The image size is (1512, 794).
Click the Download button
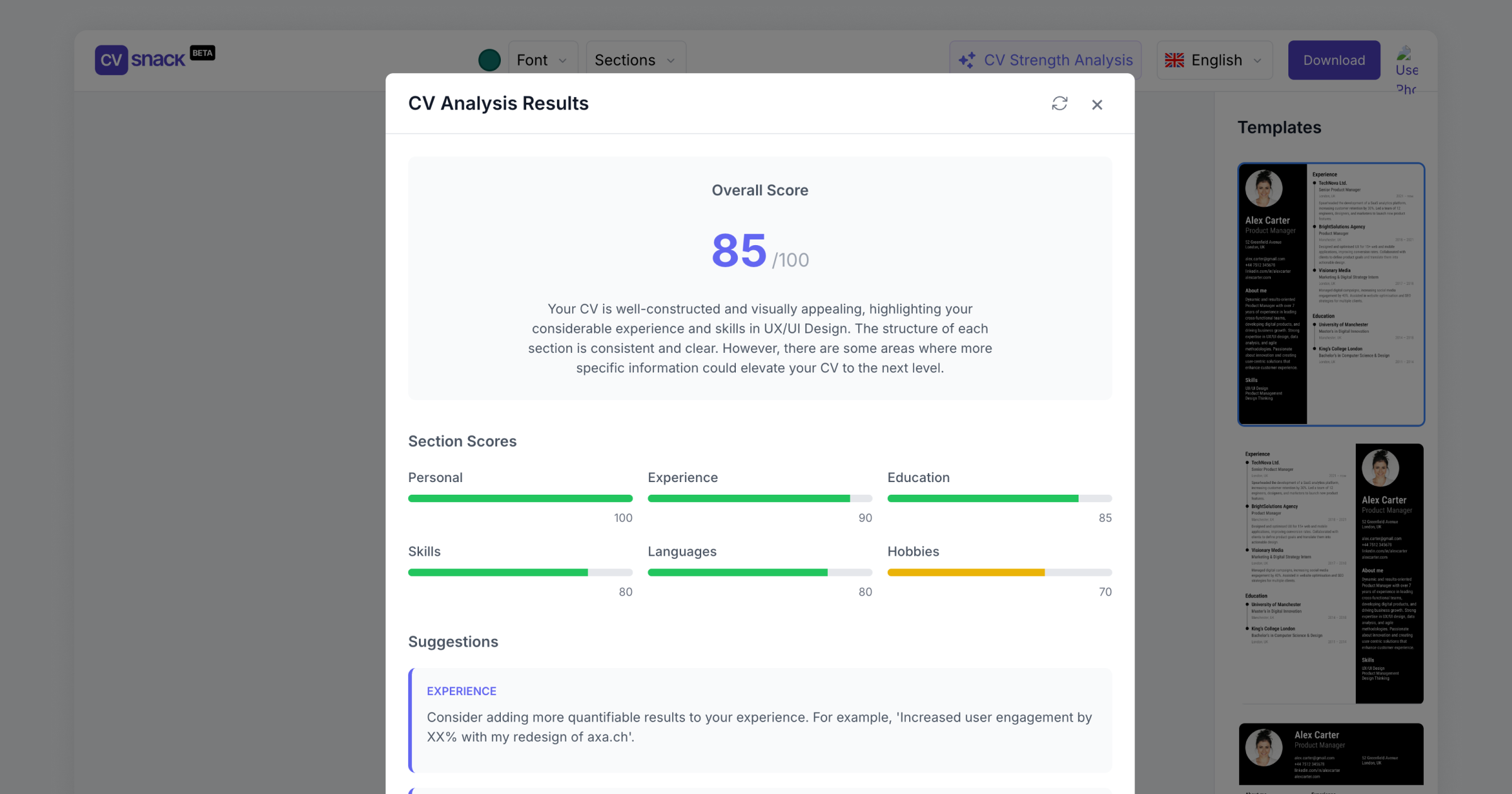tap(1334, 60)
